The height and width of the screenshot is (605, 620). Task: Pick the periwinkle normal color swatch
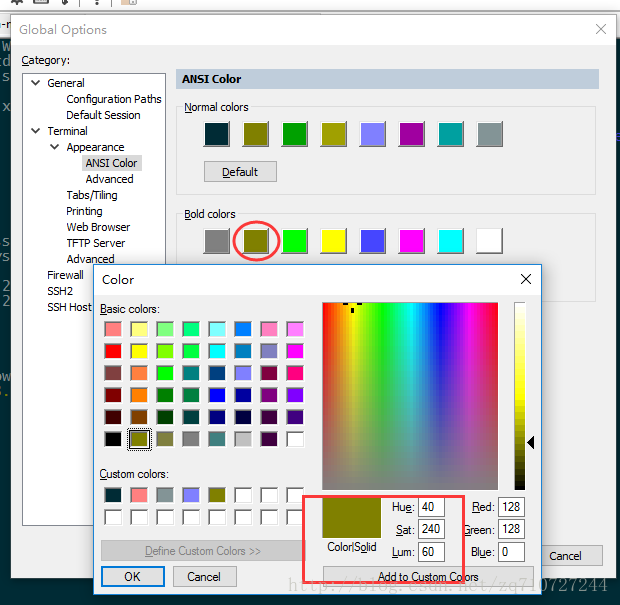[372, 134]
